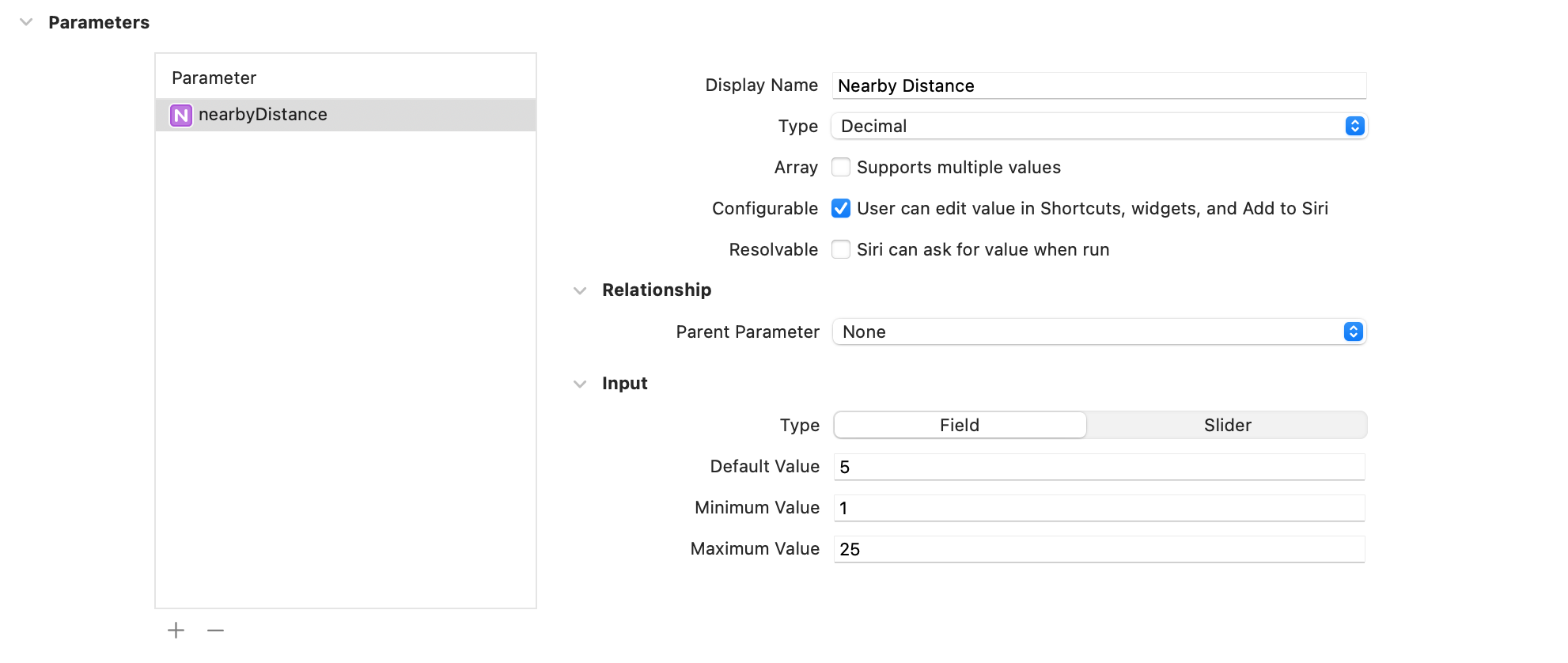1568x663 pixels.
Task: Uncheck the Configurable user can edit checkbox
Action: 841,208
